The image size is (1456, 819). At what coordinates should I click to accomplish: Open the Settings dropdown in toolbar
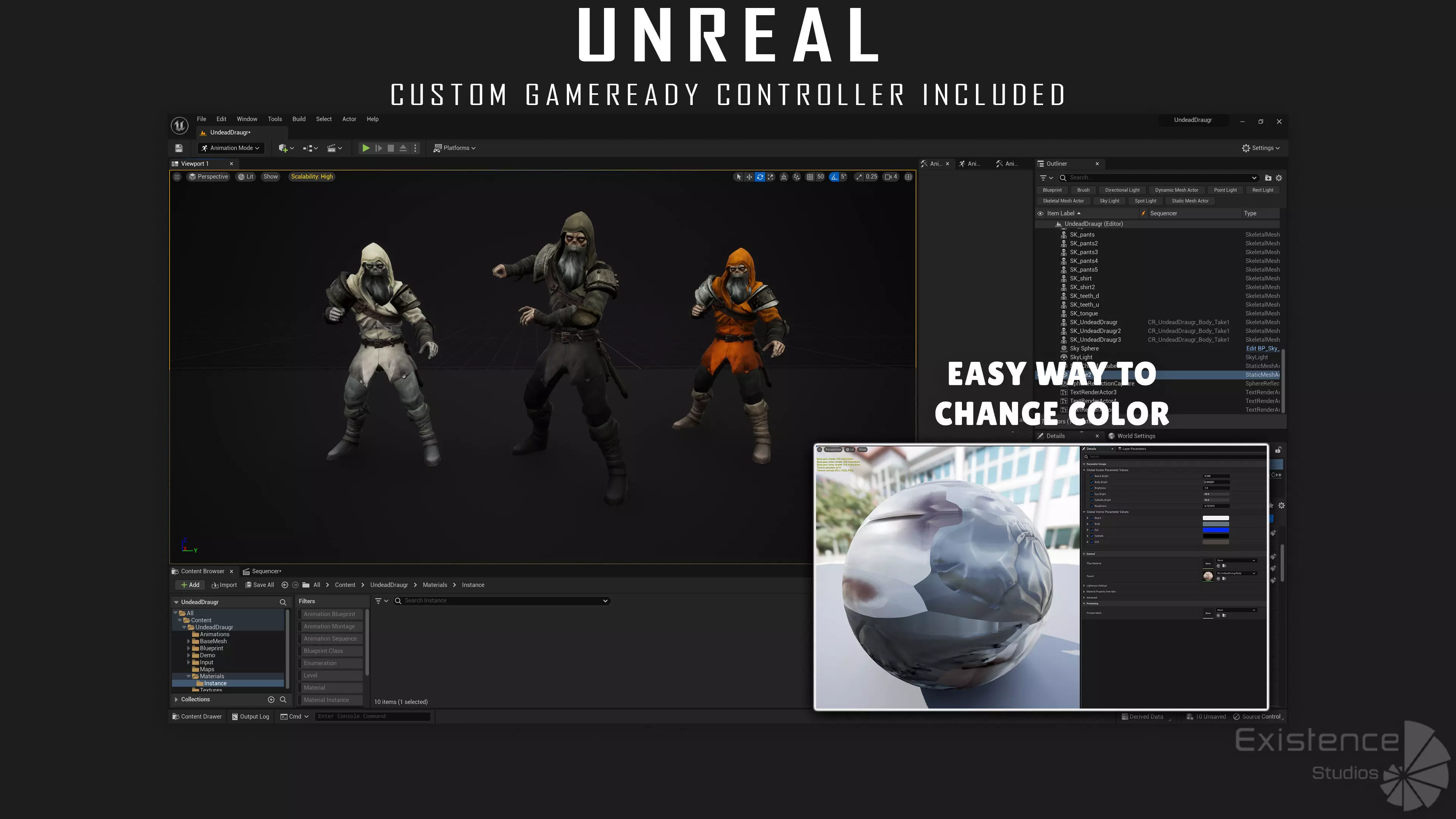(x=1261, y=148)
